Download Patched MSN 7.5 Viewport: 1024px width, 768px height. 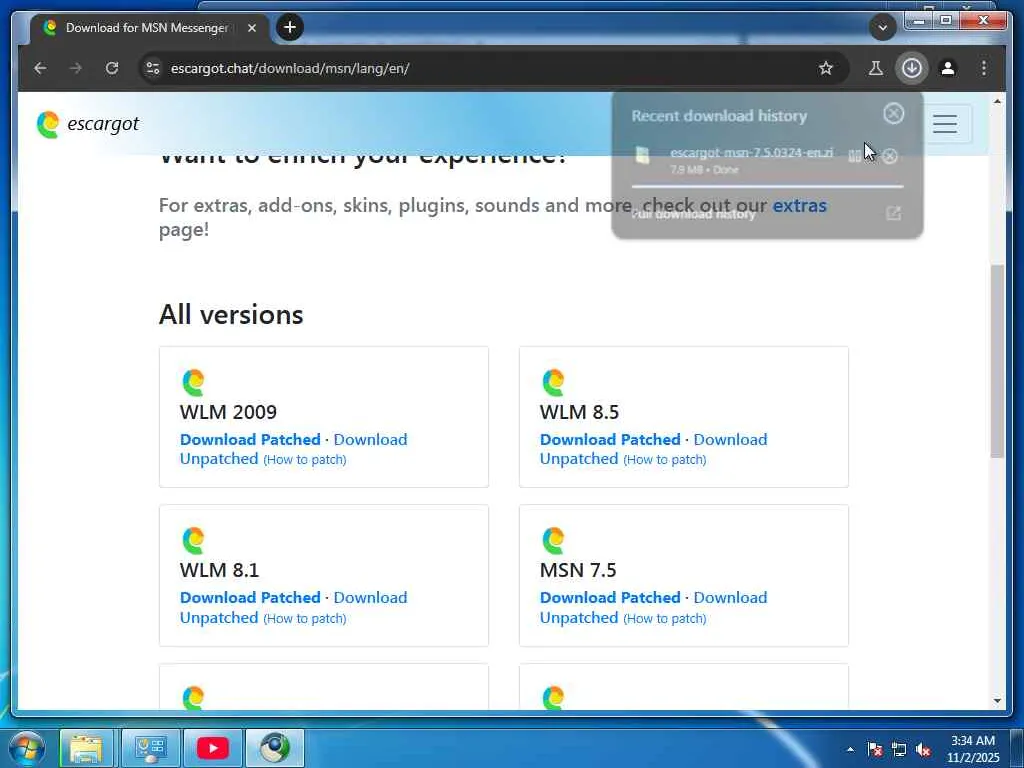tap(610, 598)
